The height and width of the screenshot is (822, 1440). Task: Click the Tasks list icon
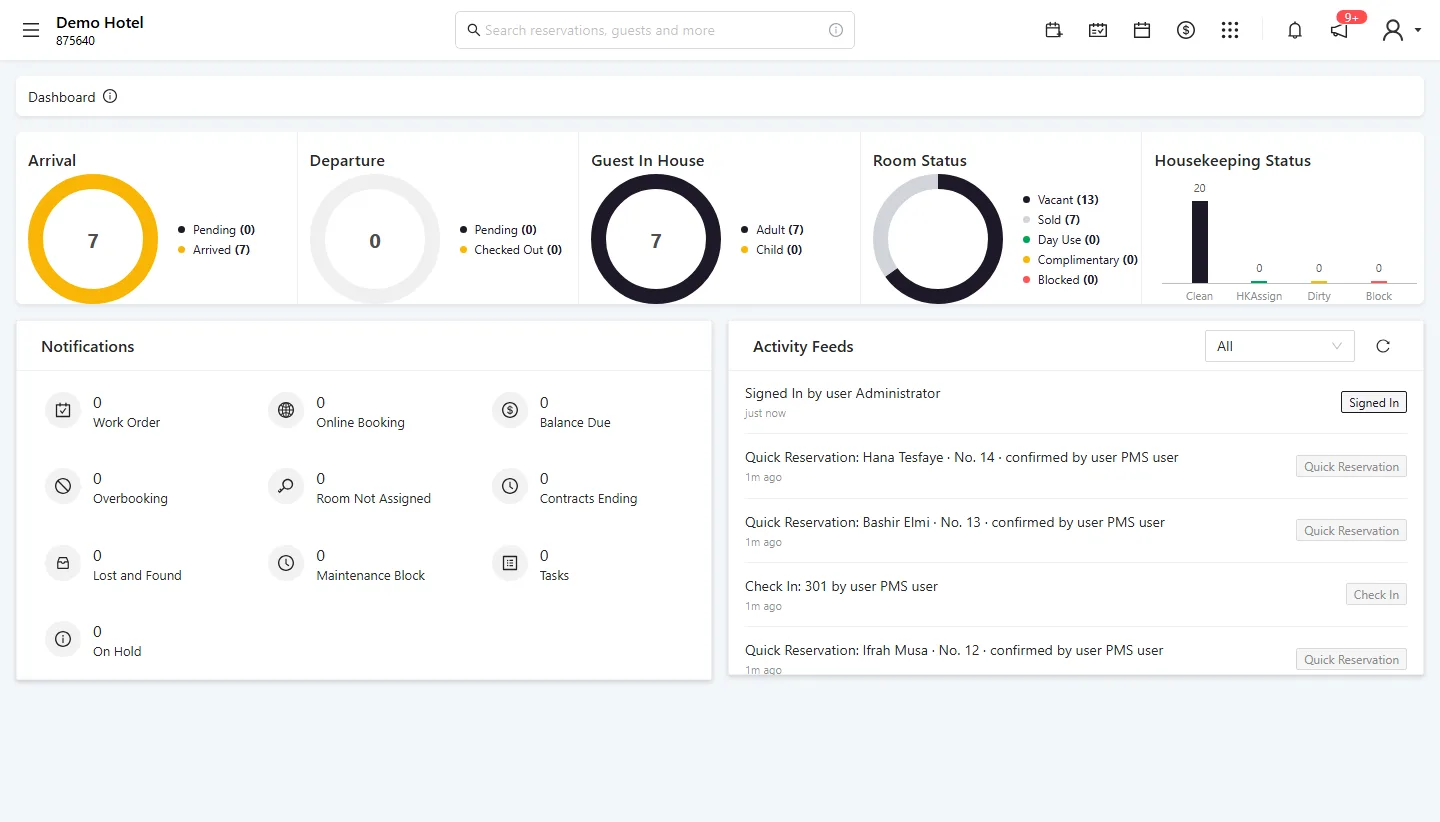510,563
